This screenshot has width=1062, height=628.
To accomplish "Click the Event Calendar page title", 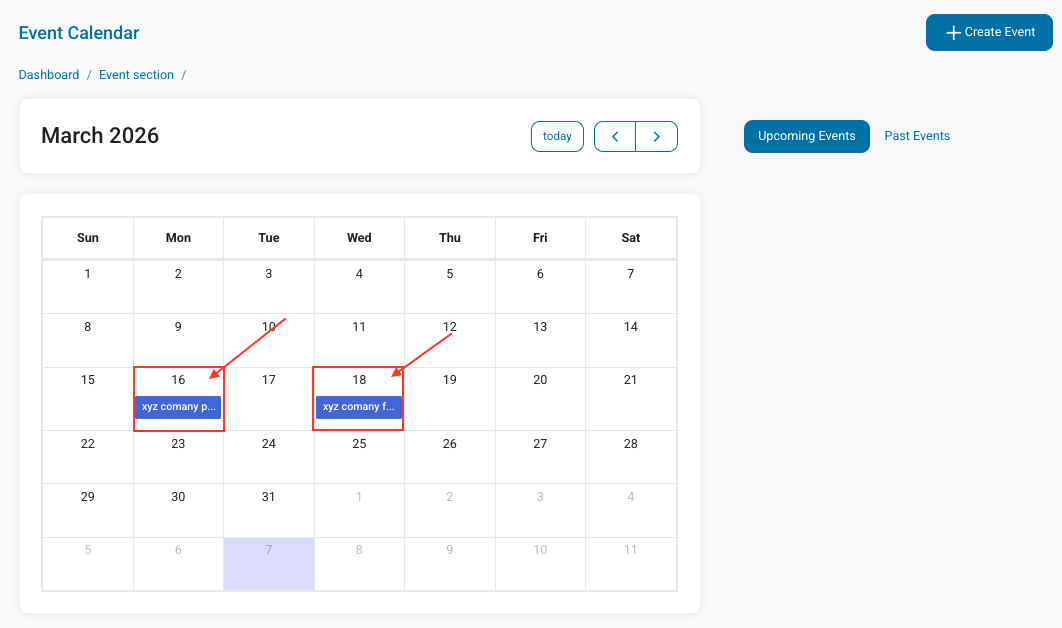I will (79, 33).
